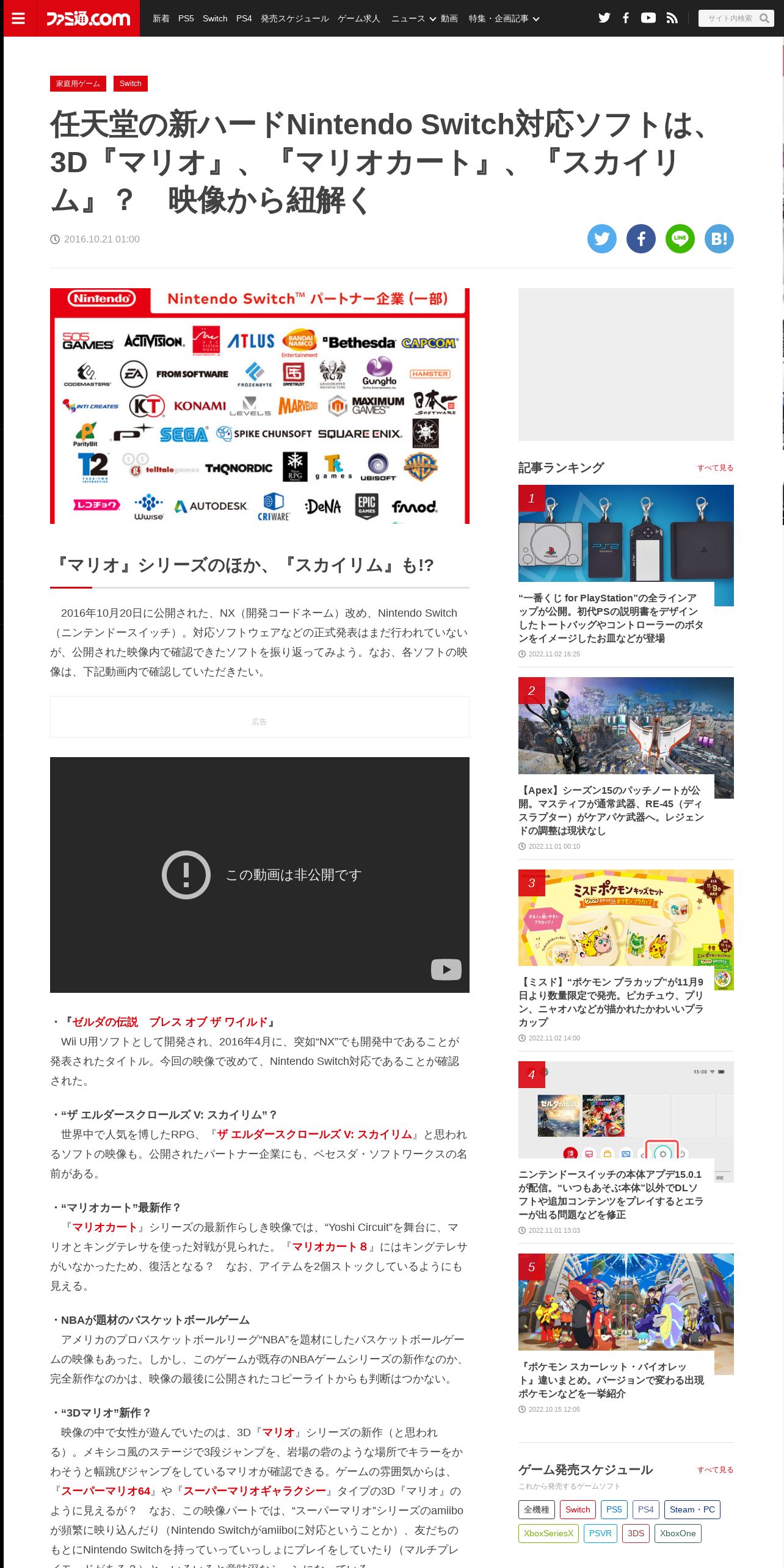Open the マリオカート８ link
Image resolution: width=784 pixels, height=1568 pixels.
pos(330,1247)
